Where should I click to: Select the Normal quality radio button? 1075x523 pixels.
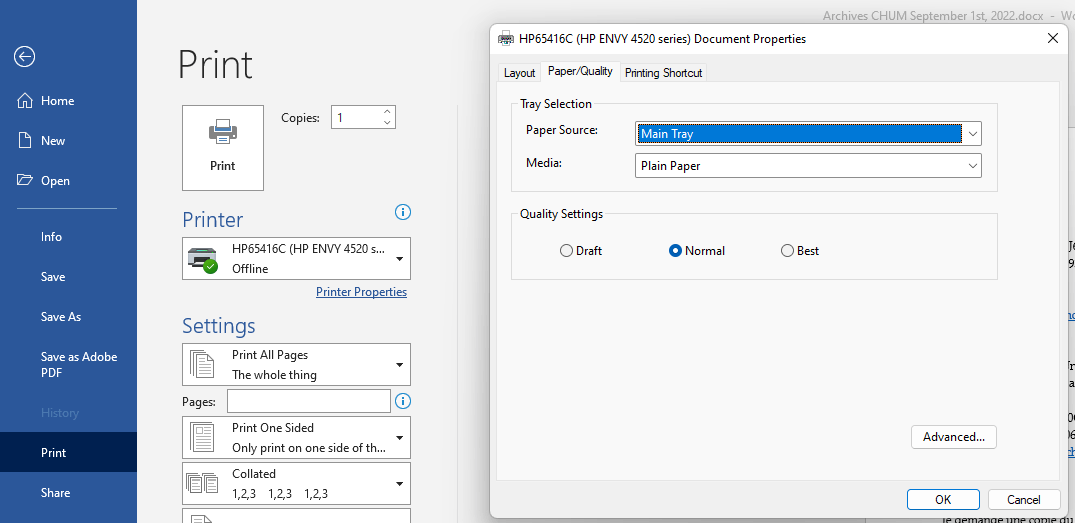click(675, 251)
